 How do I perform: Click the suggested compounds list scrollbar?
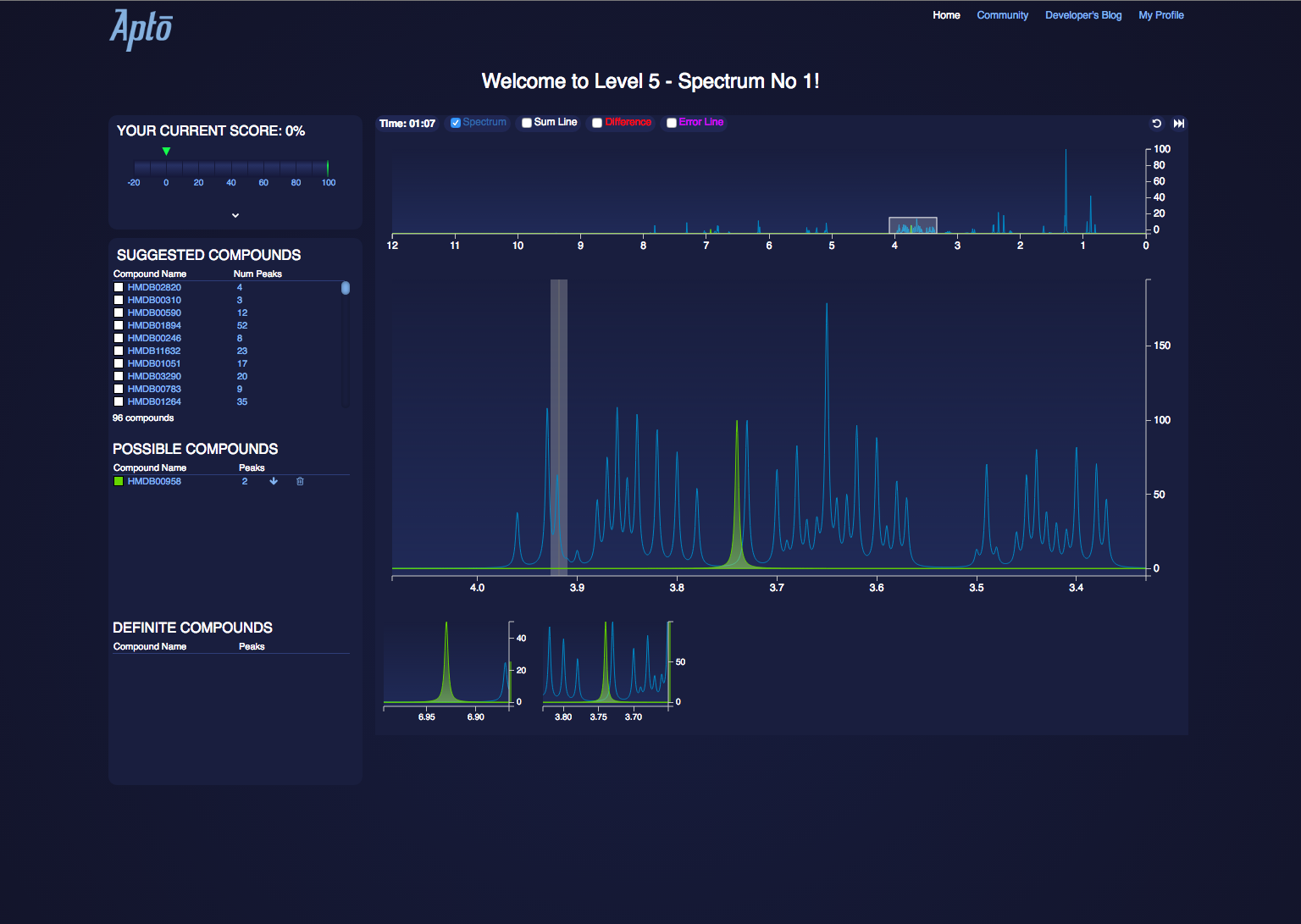(346, 288)
